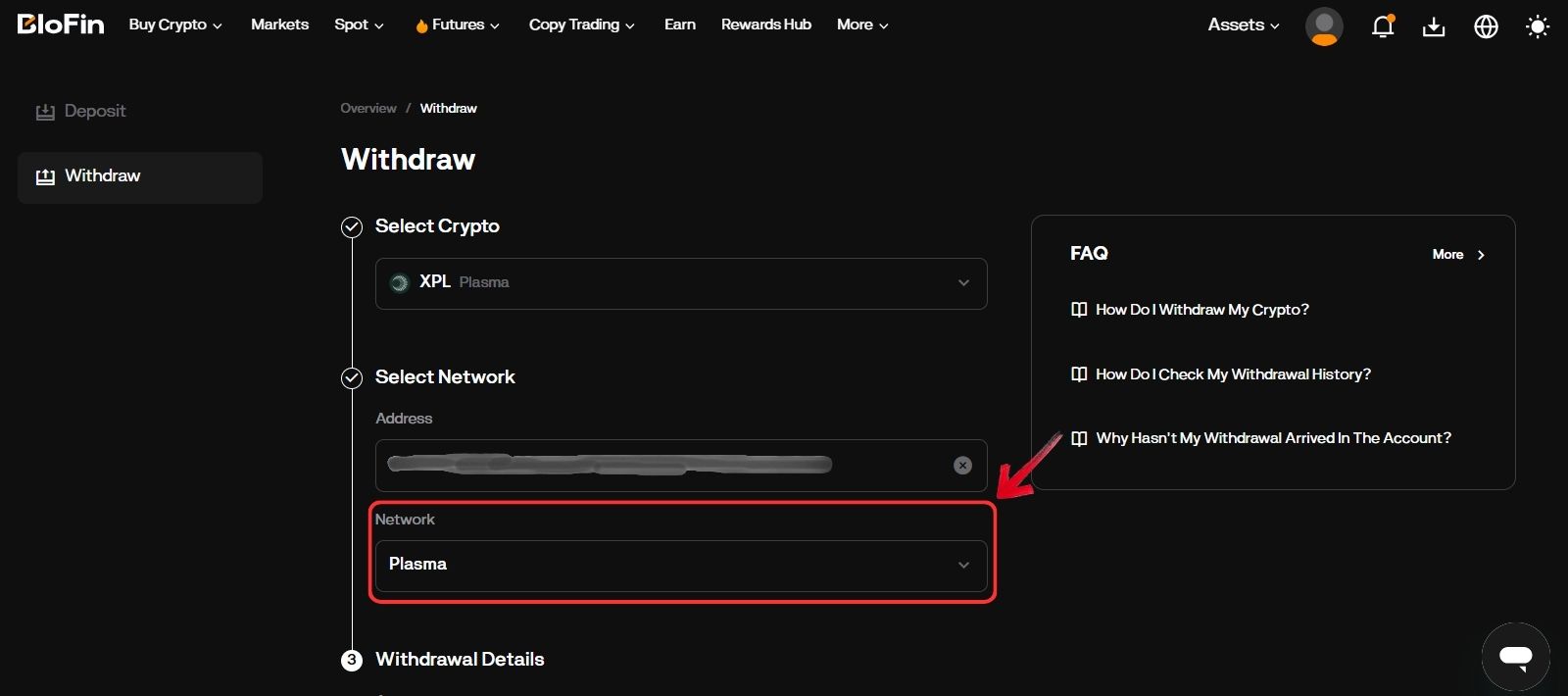Screen dimensions: 1568x696
Task: Open 'How Do I Withdraw My Crypto?' FAQ
Action: (1201, 310)
